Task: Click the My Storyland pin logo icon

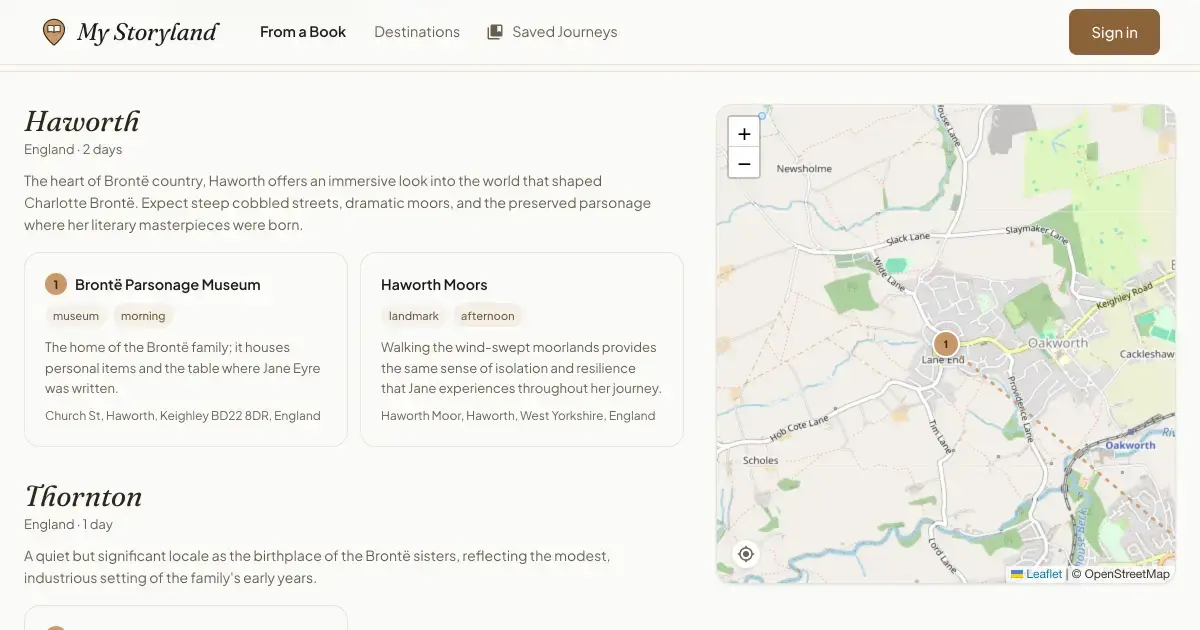Action: 54,32
